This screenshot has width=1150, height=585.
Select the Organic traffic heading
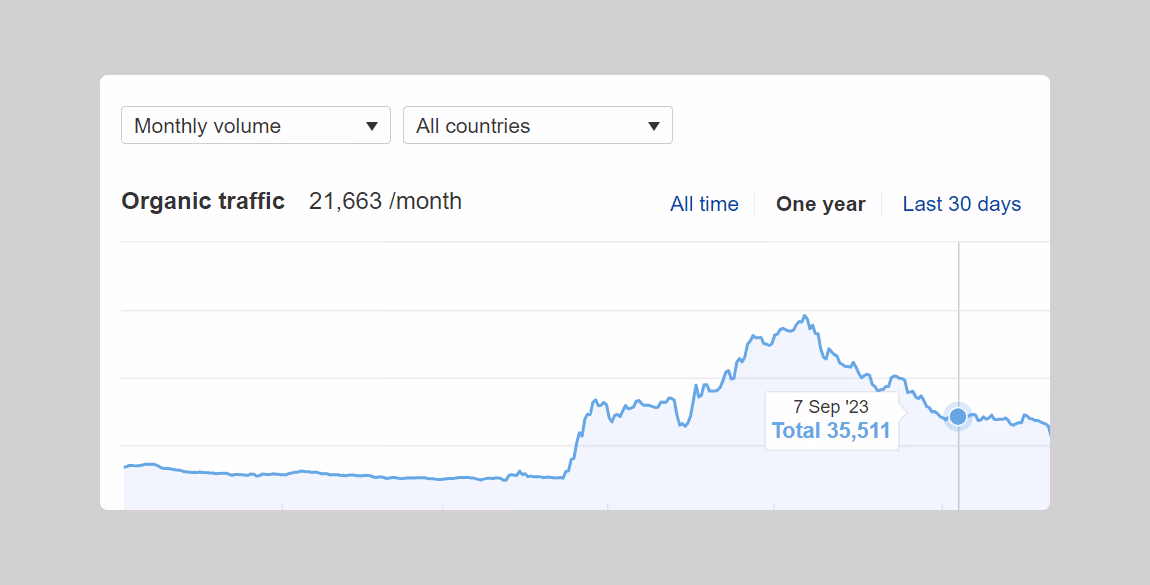pyautogui.click(x=203, y=201)
